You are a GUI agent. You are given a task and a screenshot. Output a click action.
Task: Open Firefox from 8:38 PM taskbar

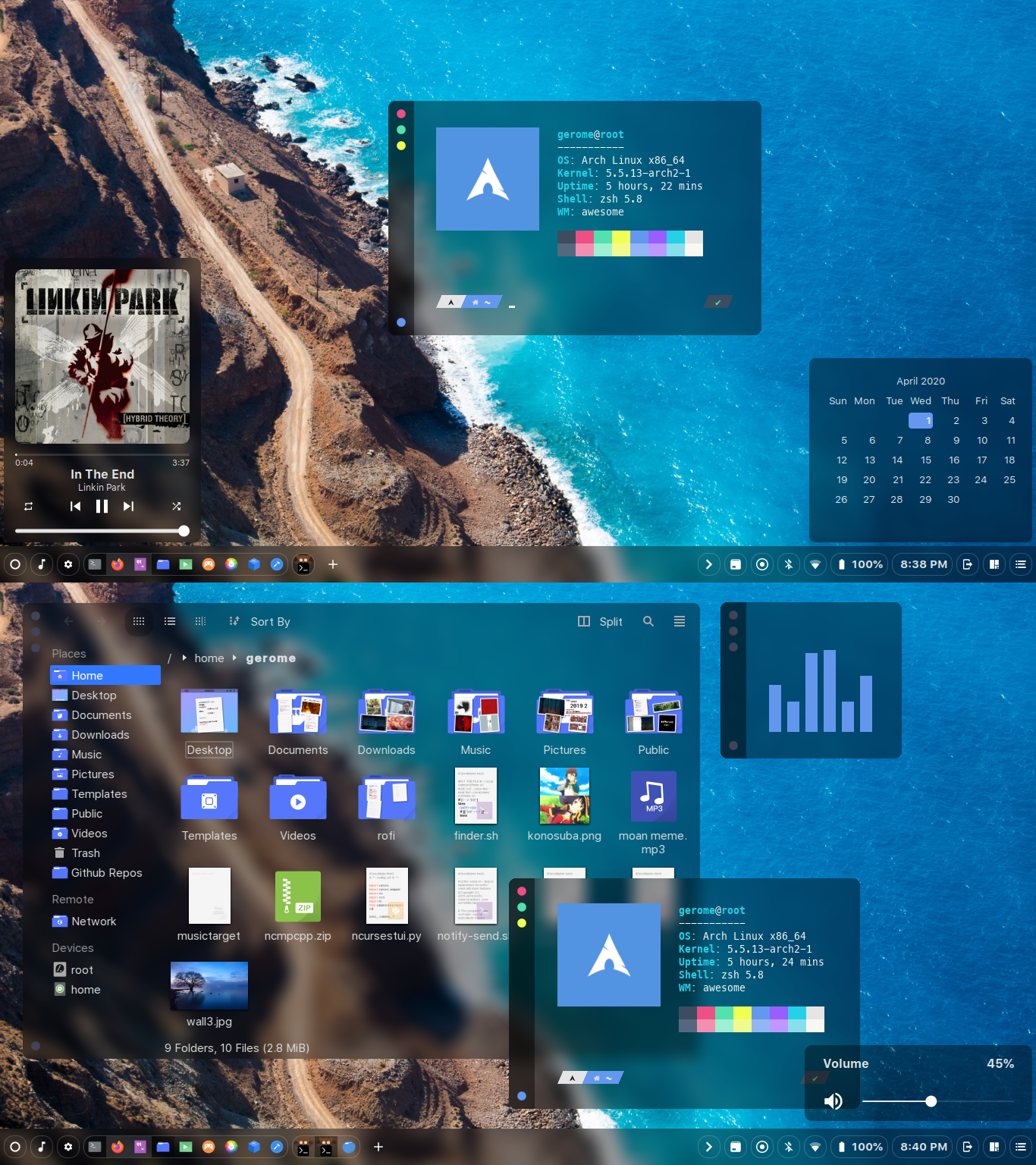(118, 564)
